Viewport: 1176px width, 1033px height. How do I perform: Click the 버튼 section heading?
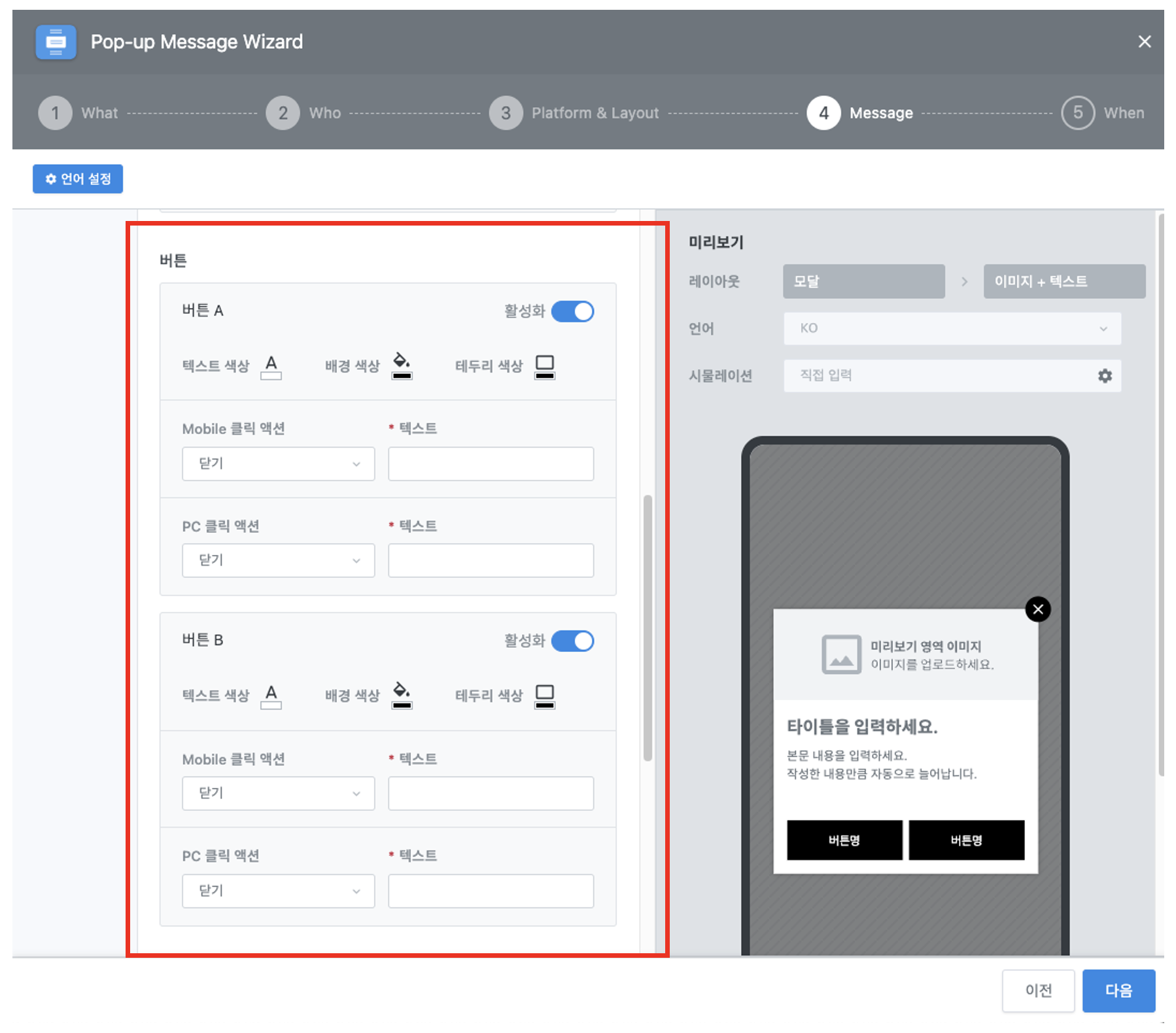click(x=173, y=260)
